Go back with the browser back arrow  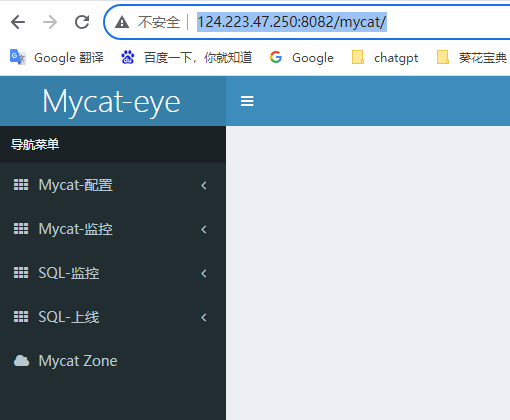click(x=18, y=22)
